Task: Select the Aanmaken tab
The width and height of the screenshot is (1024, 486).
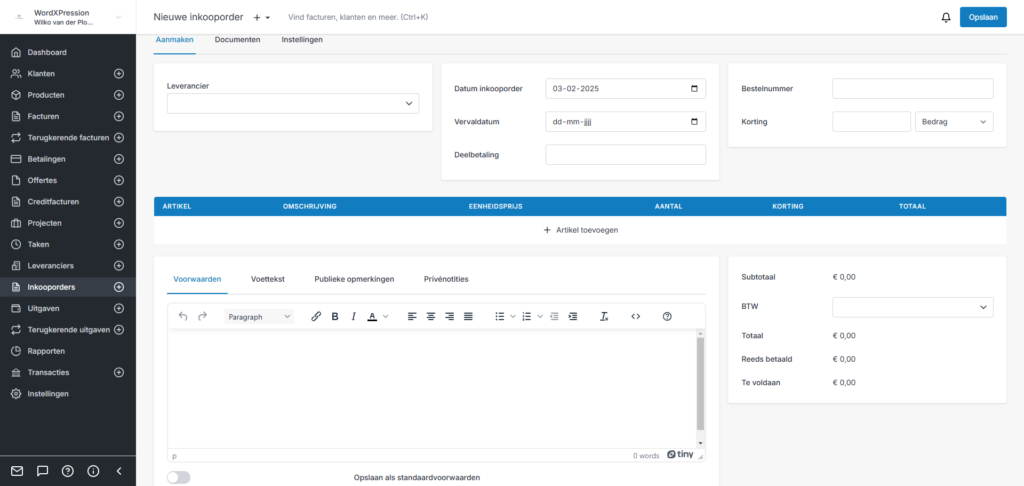Action: point(174,40)
